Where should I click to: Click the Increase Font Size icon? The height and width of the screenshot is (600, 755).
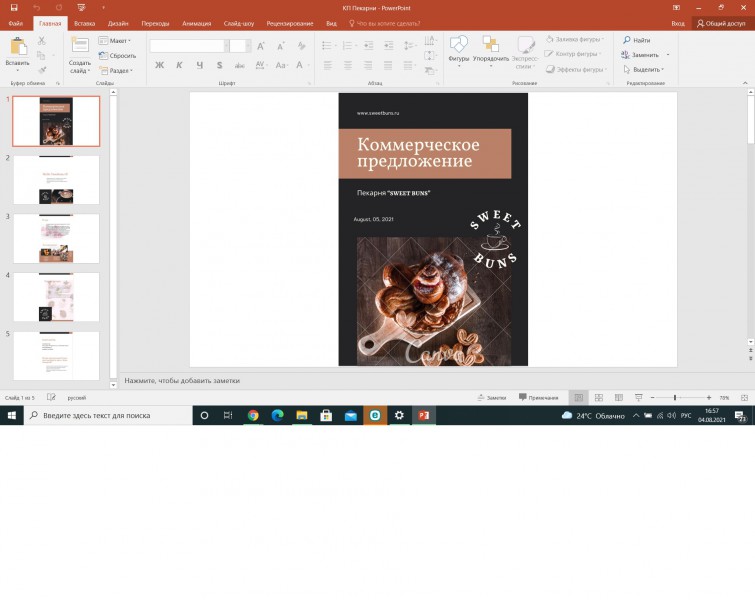pyautogui.click(x=260, y=46)
